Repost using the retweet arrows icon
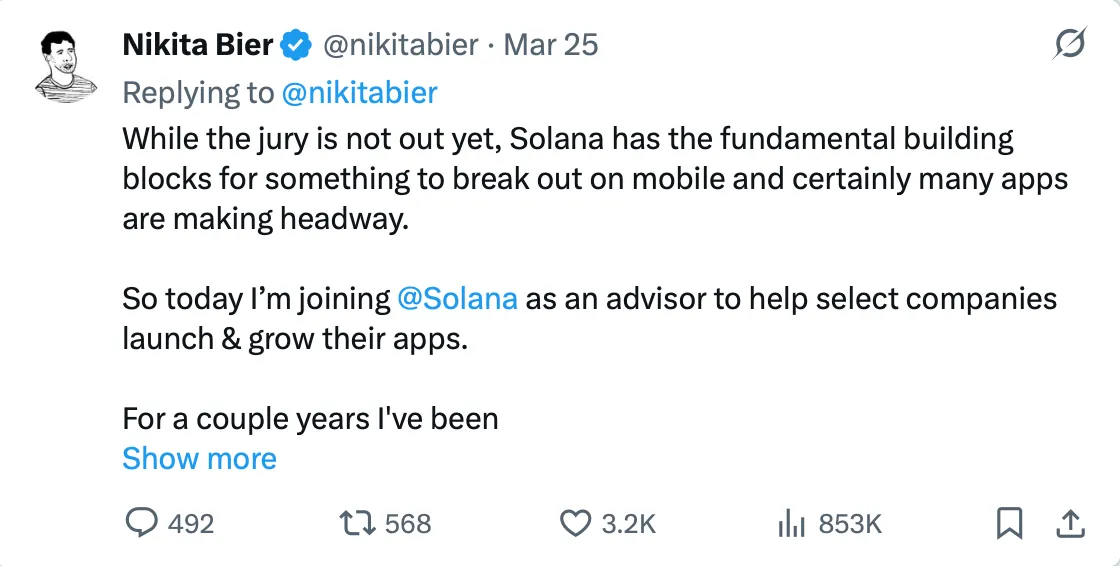Screen dimensions: 1120x566 tap(355, 523)
